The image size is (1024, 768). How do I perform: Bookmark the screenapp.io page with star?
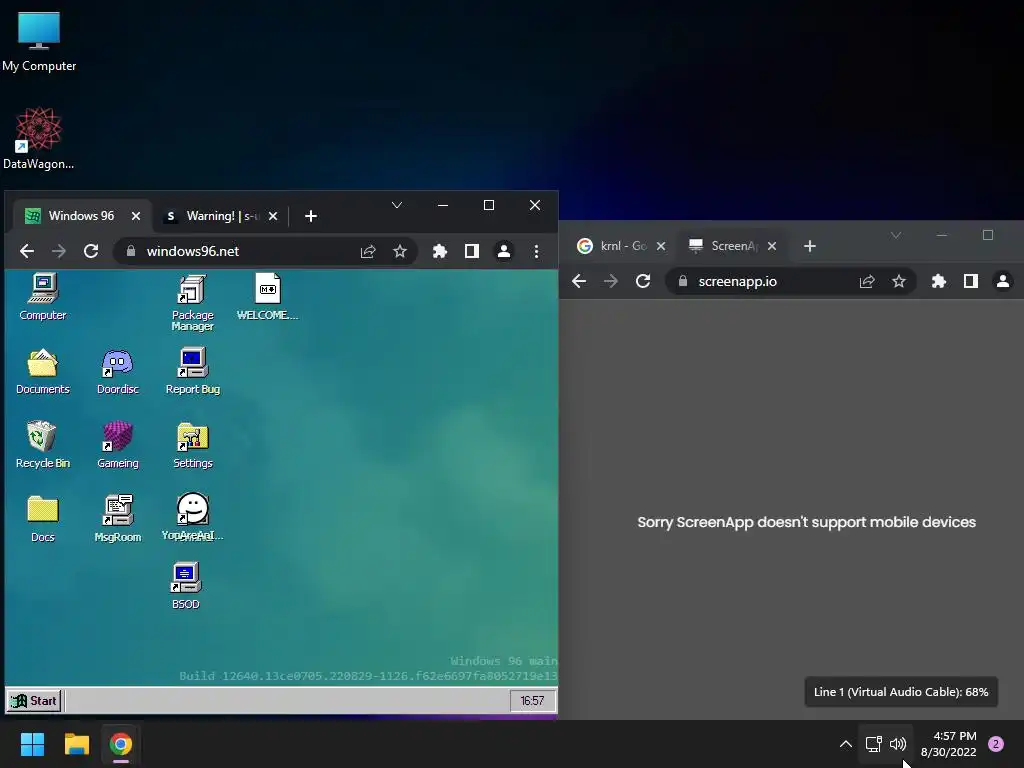[899, 281]
